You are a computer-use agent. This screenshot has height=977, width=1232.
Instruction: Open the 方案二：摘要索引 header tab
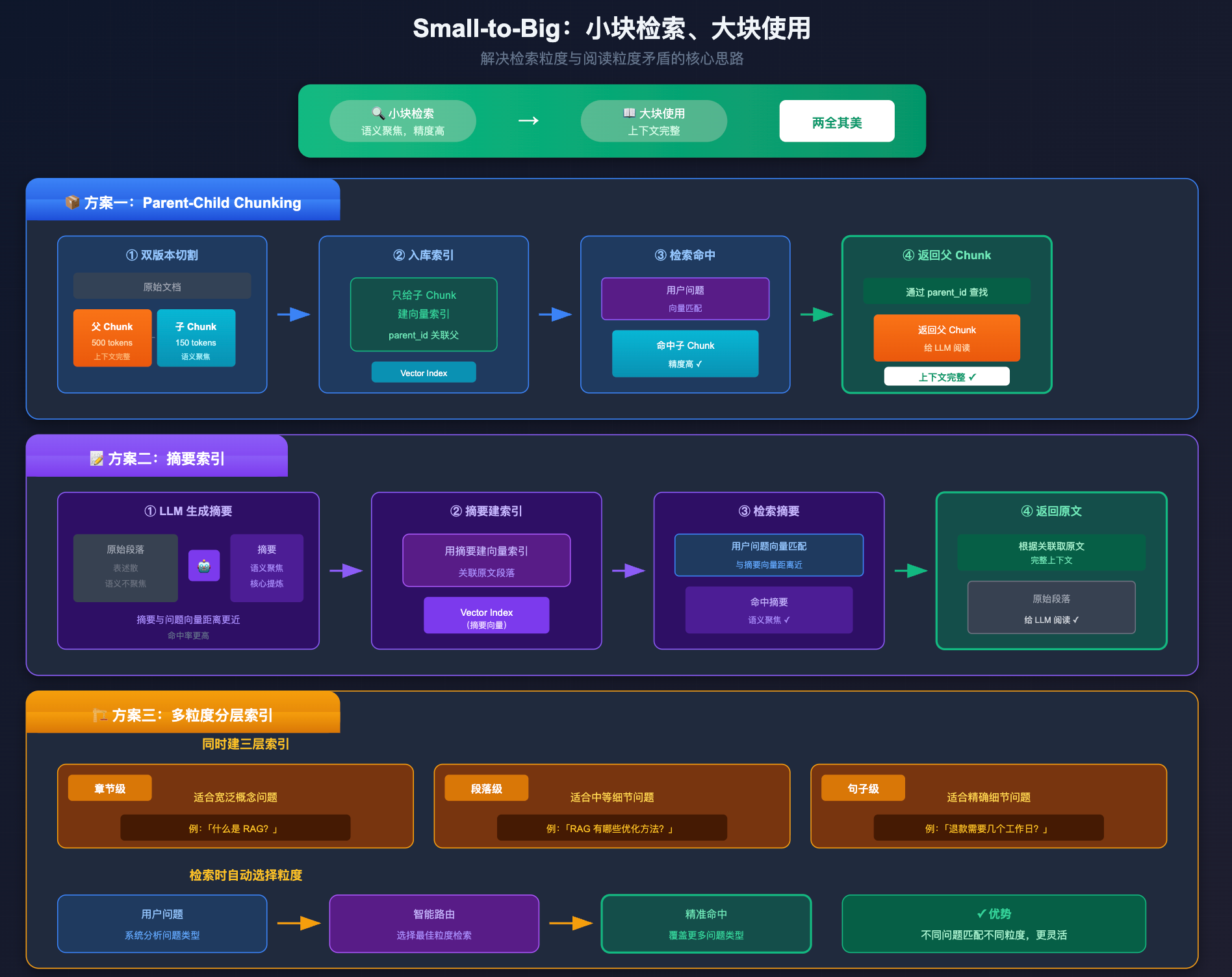(x=157, y=457)
